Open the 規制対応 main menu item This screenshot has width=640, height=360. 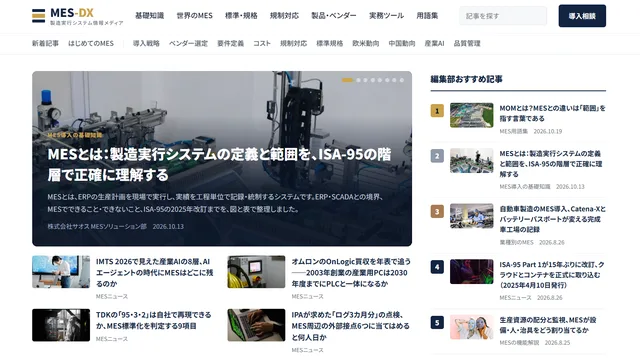pos(284,16)
